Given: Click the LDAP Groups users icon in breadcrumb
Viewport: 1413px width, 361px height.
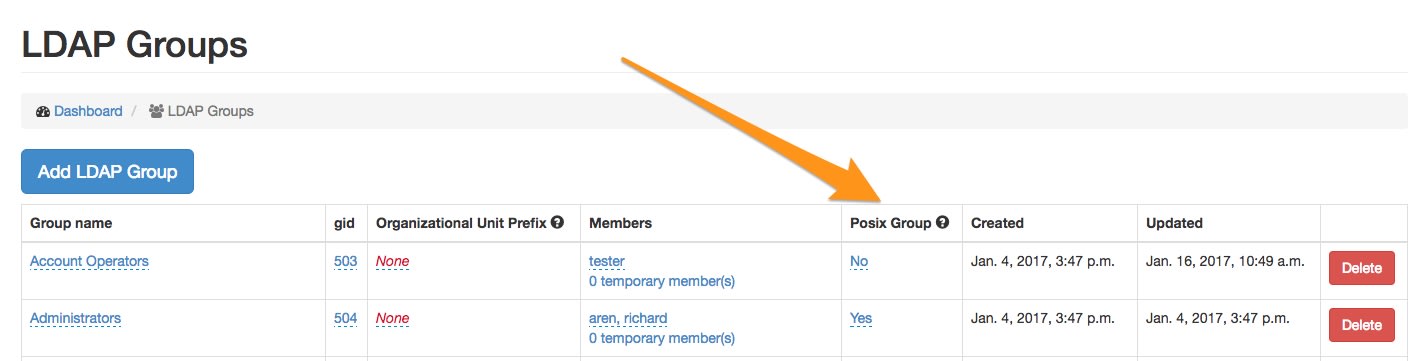Looking at the screenshot, I should tap(156, 111).
